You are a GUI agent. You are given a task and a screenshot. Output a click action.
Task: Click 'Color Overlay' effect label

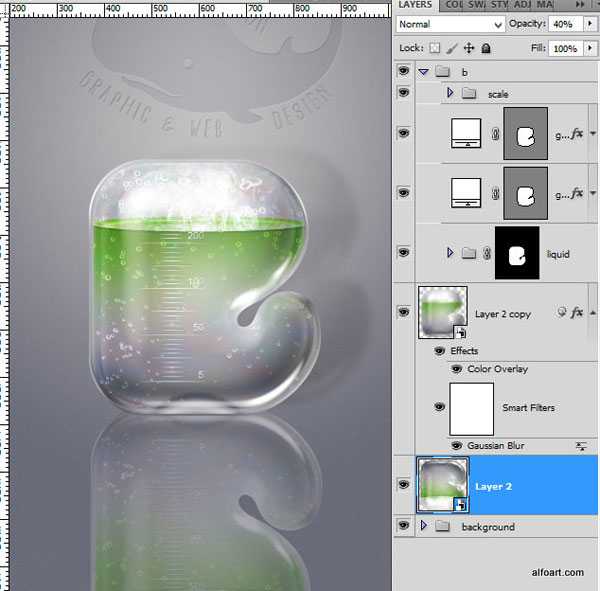tap(497, 369)
